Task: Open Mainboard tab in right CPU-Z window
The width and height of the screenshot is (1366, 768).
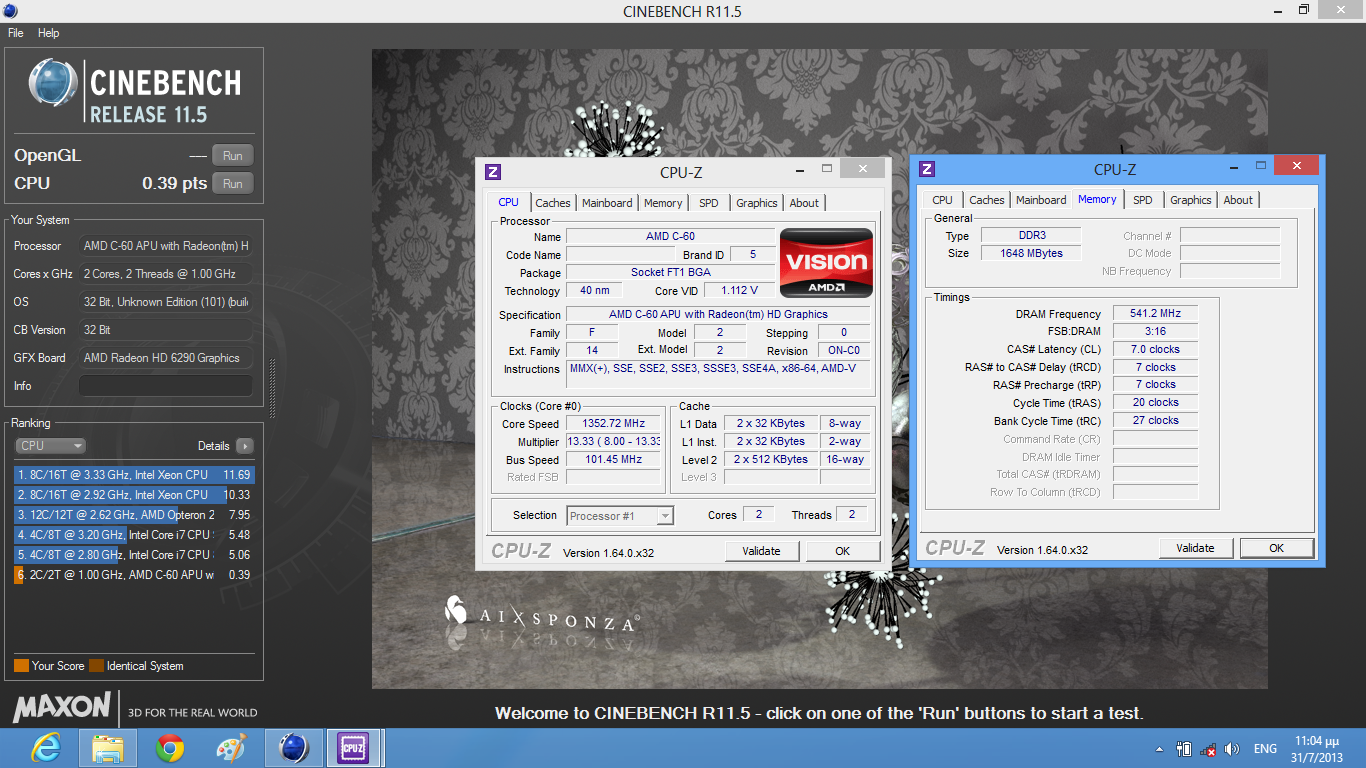Action: coord(1041,200)
